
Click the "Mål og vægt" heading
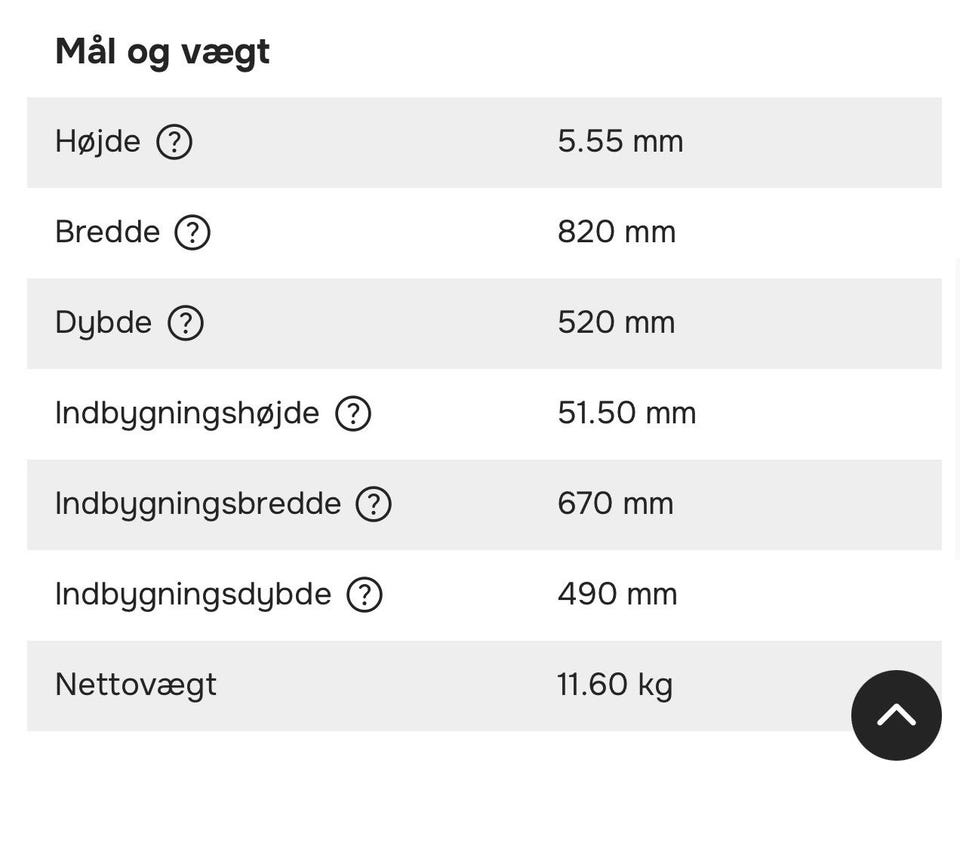point(162,51)
